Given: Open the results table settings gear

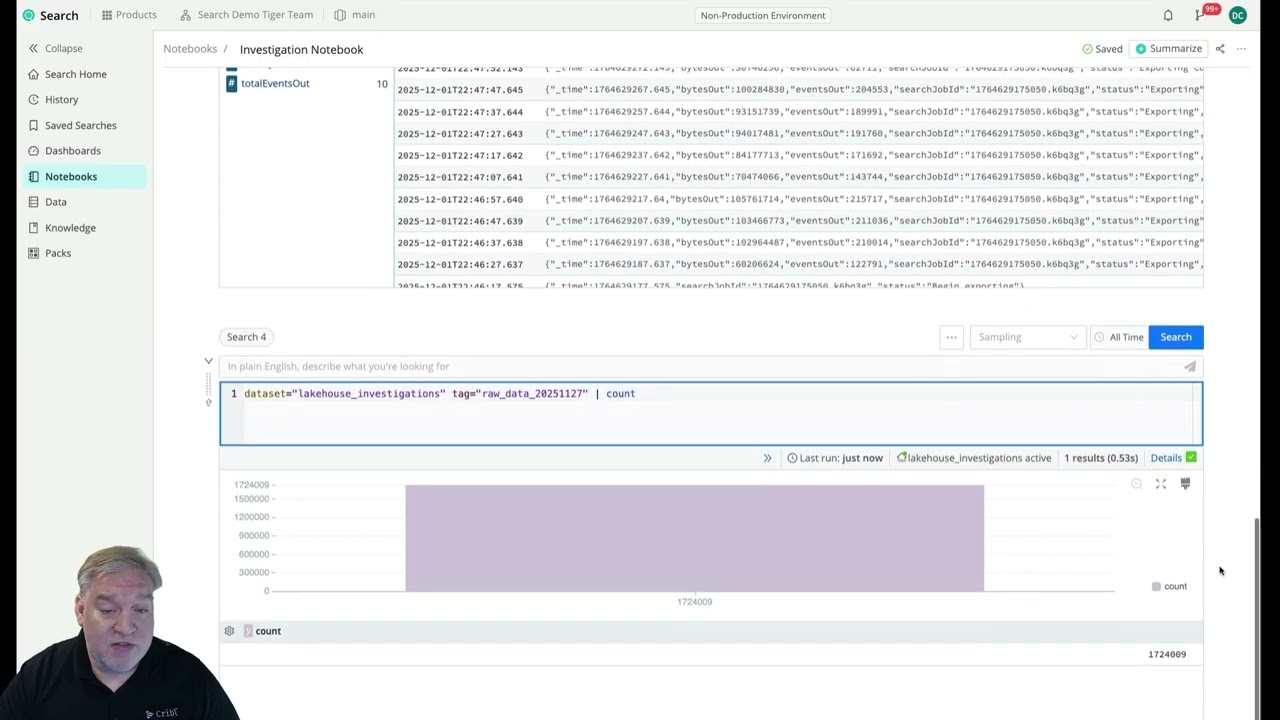Looking at the screenshot, I should point(229,631).
